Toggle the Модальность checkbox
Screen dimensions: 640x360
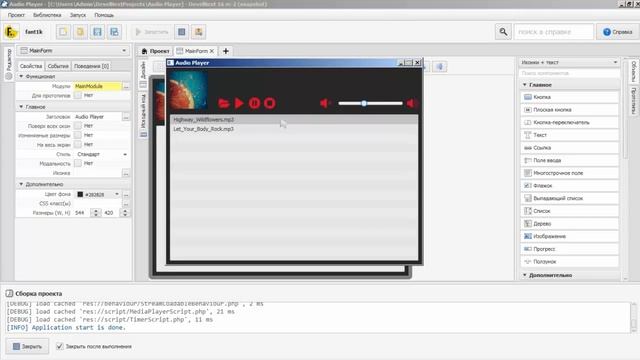click(78, 163)
